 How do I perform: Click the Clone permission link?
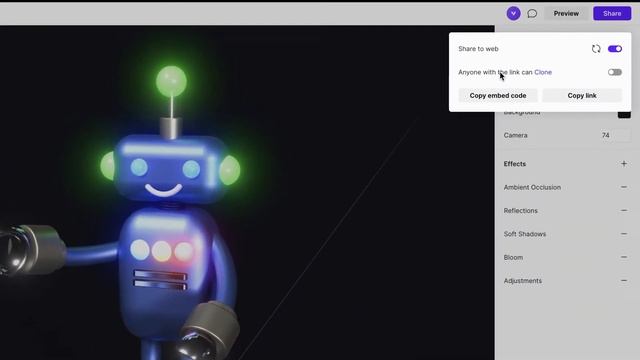(x=543, y=72)
